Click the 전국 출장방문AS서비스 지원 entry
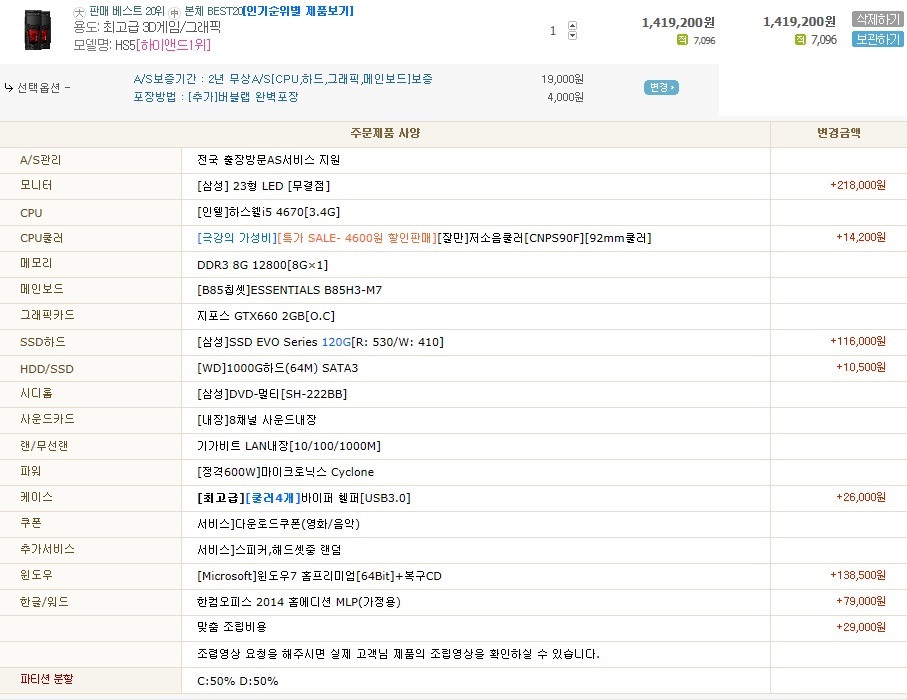The height and width of the screenshot is (700, 907). pos(268,160)
